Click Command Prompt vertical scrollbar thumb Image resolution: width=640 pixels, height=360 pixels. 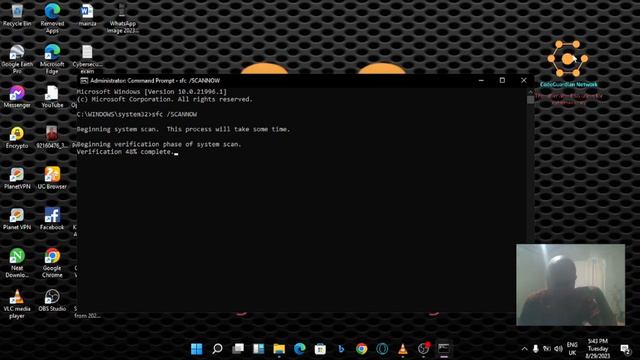point(530,100)
